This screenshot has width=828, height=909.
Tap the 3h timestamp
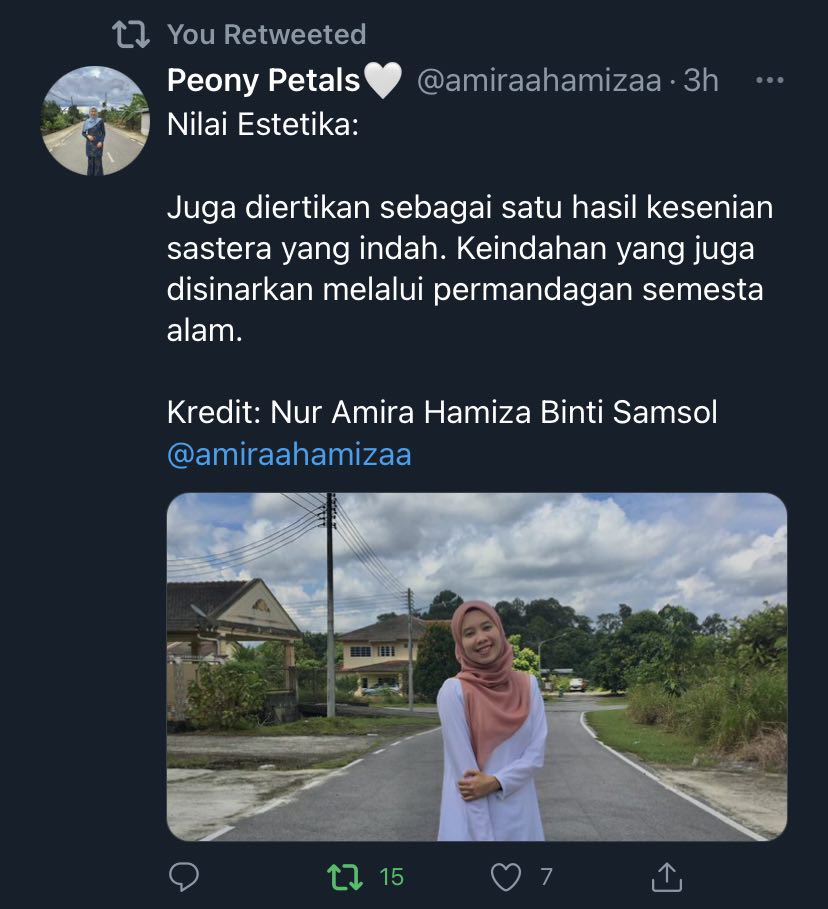point(700,80)
